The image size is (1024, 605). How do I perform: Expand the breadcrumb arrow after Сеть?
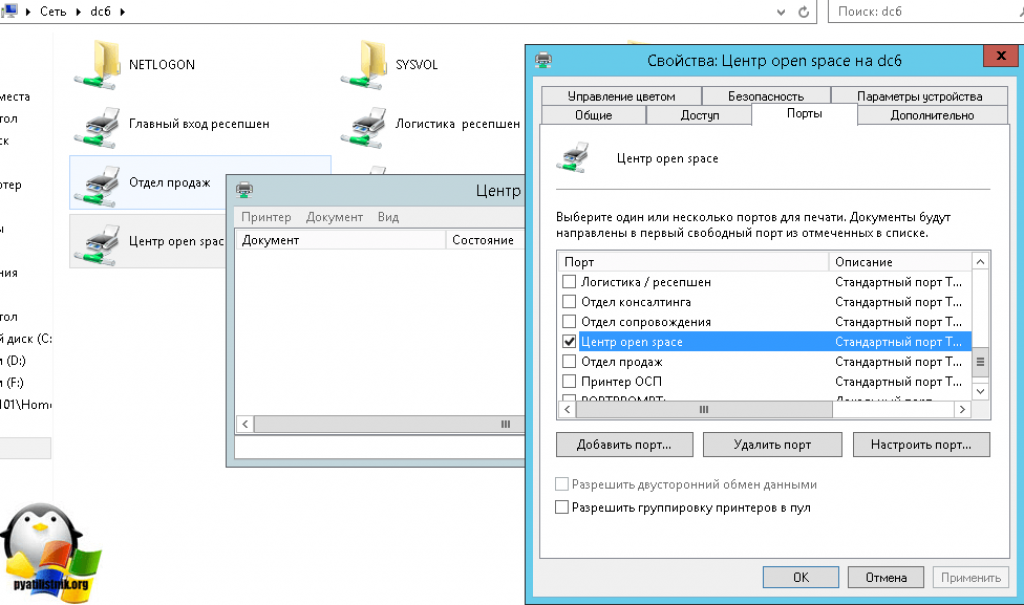coord(78,12)
